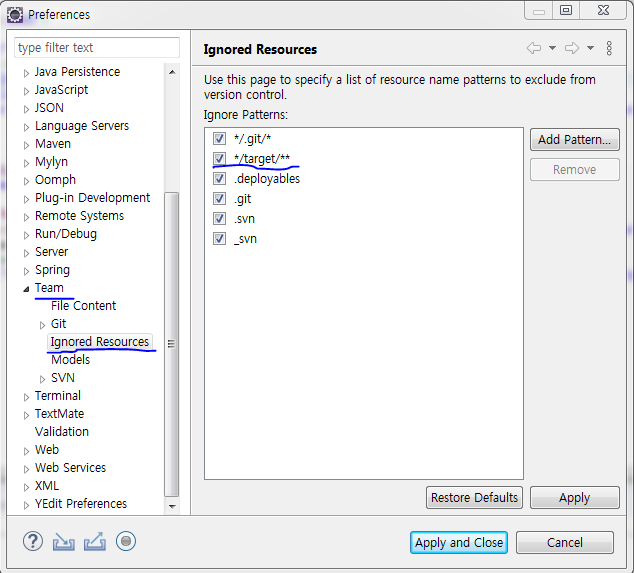
Task: Select Web Services in the tree
Action: [70, 467]
